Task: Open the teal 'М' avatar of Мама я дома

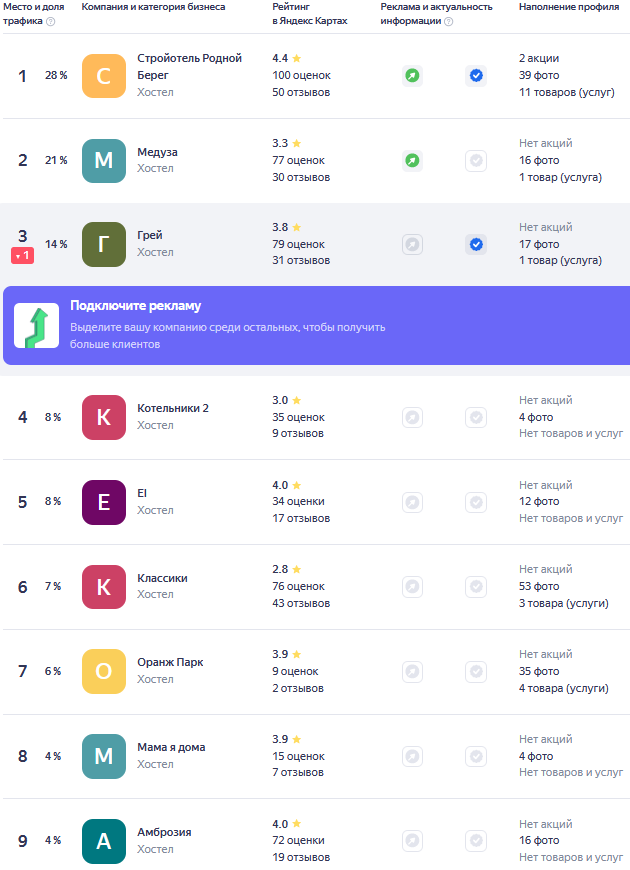Action: coord(104,757)
